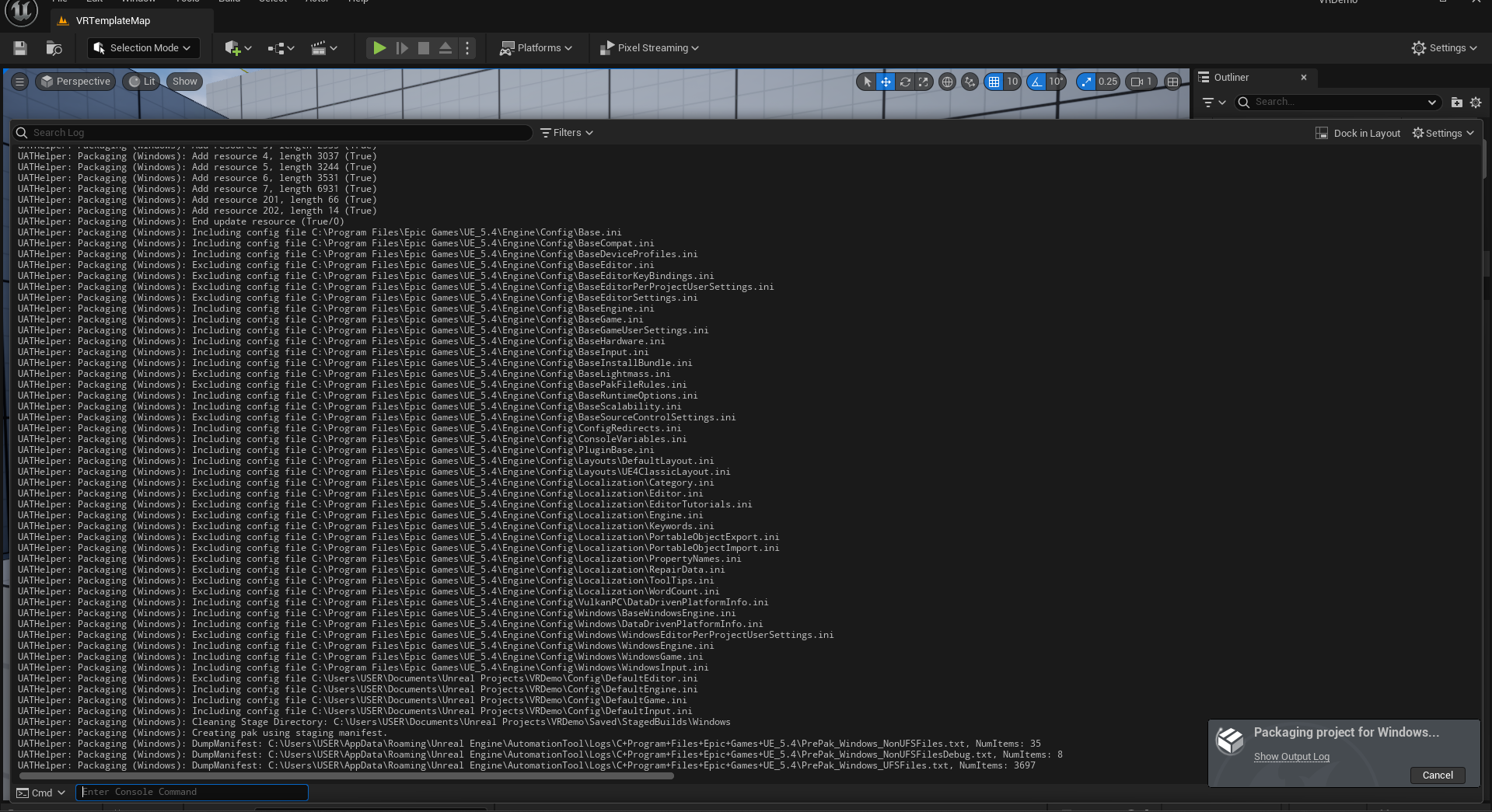Click the Show Output Log link
The image size is (1492, 812).
tap(1291, 757)
